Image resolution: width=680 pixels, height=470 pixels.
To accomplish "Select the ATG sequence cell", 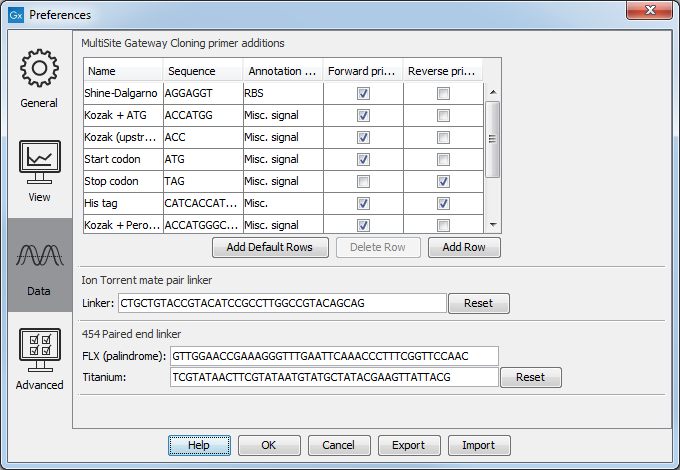I will 203,159.
